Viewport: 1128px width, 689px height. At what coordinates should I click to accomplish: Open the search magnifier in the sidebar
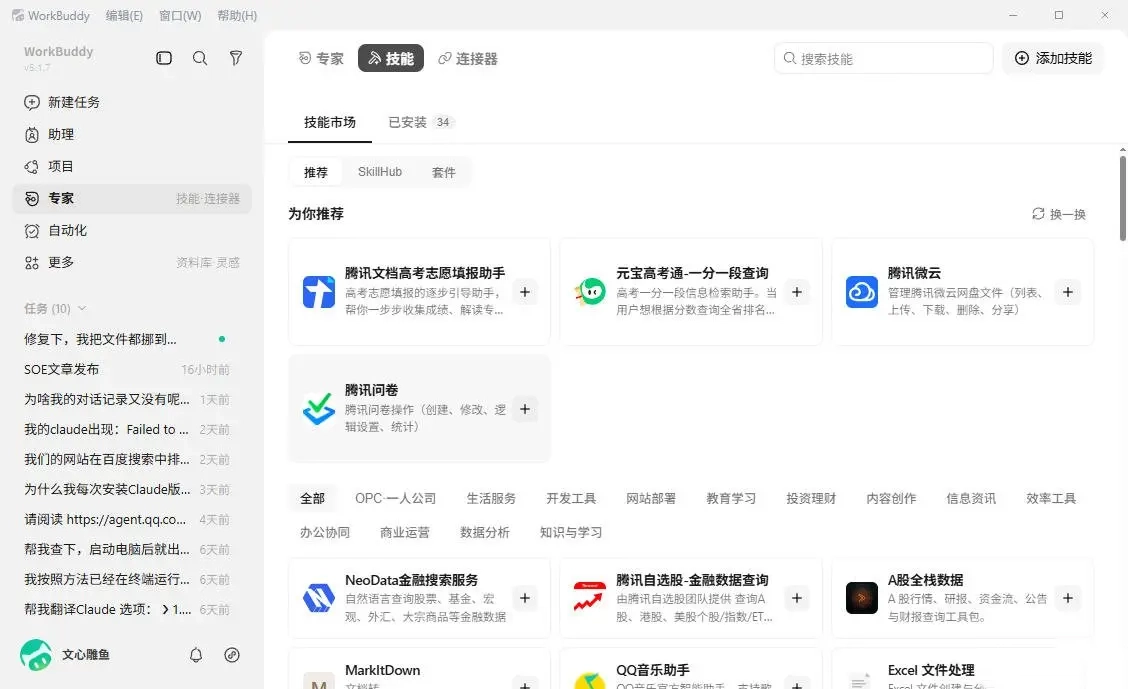pyautogui.click(x=200, y=58)
